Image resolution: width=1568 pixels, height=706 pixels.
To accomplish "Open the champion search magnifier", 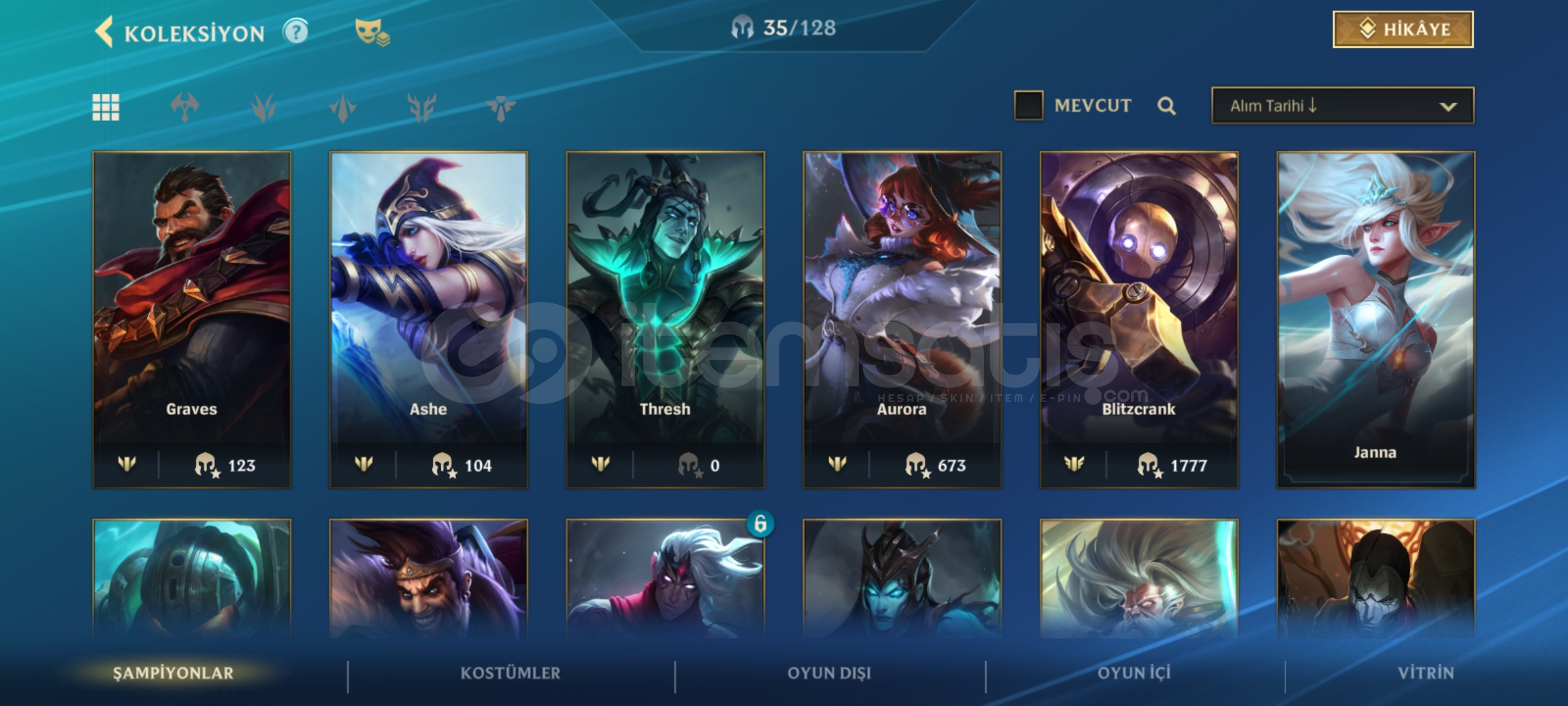I will [x=1166, y=106].
